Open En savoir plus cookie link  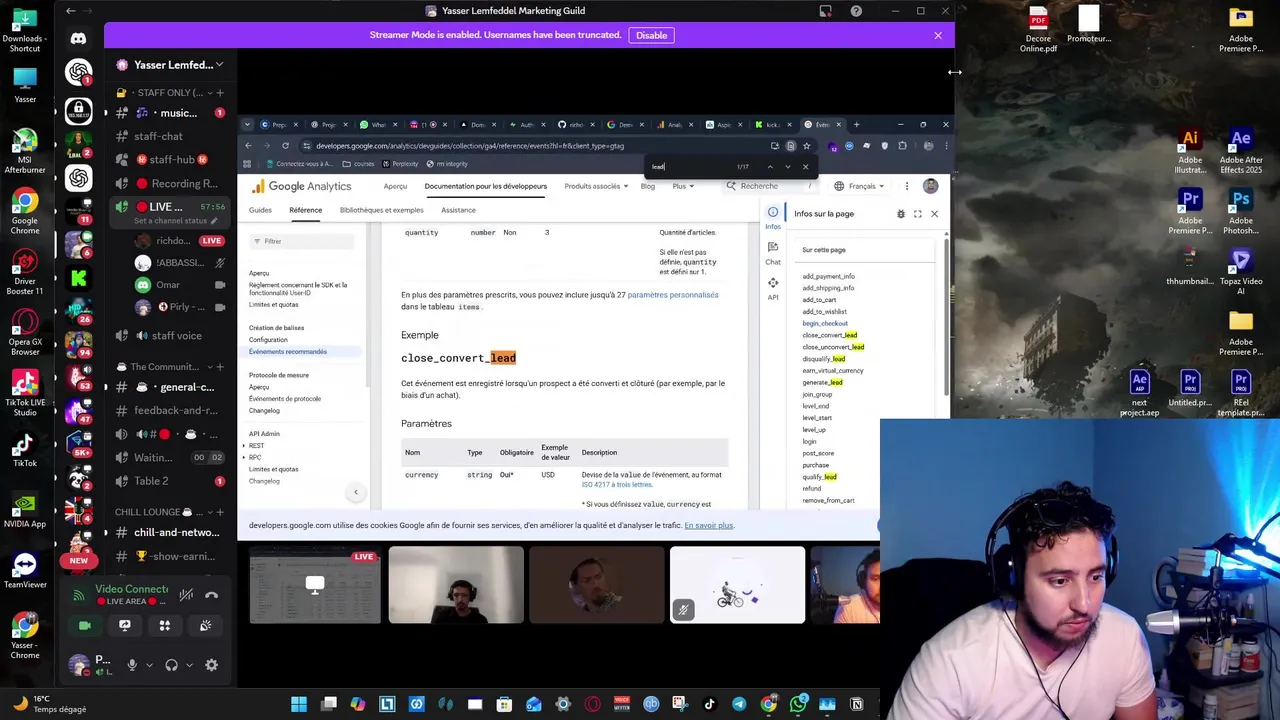709,526
